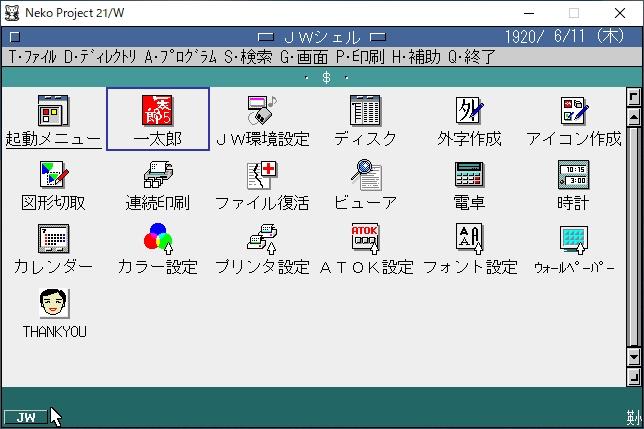Open the D·ディレクトリ menu

coord(100,57)
